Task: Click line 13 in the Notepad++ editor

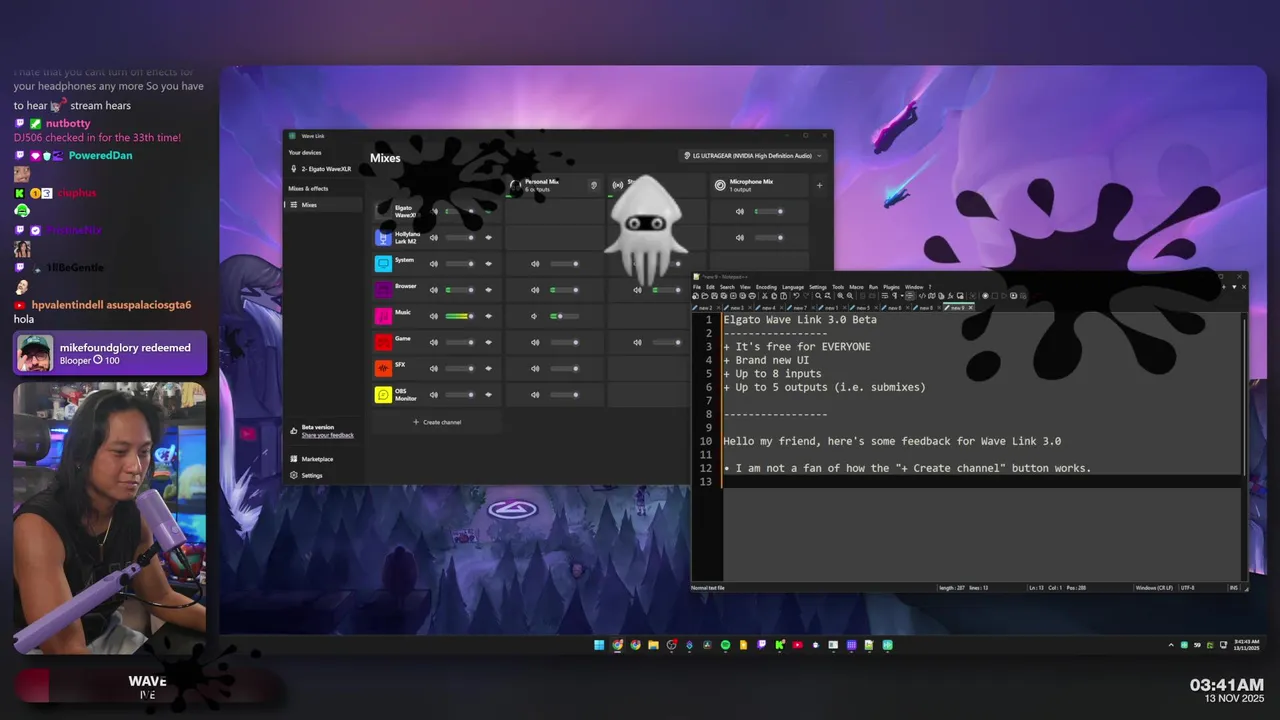Action: pyautogui.click(x=982, y=481)
